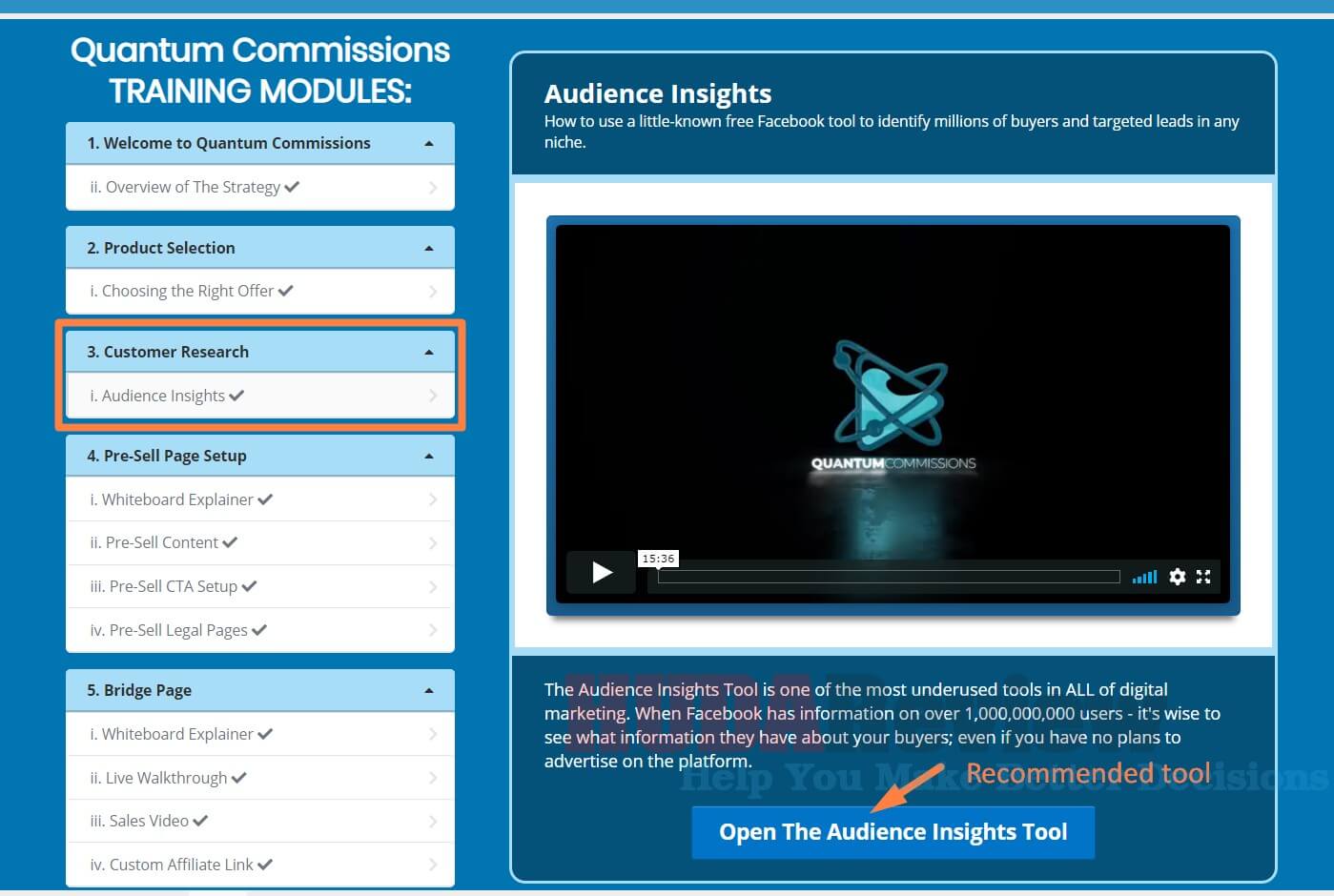The width and height of the screenshot is (1334, 896).
Task: Click checkmark next to Custom Affiliate Link
Action: 265,864
